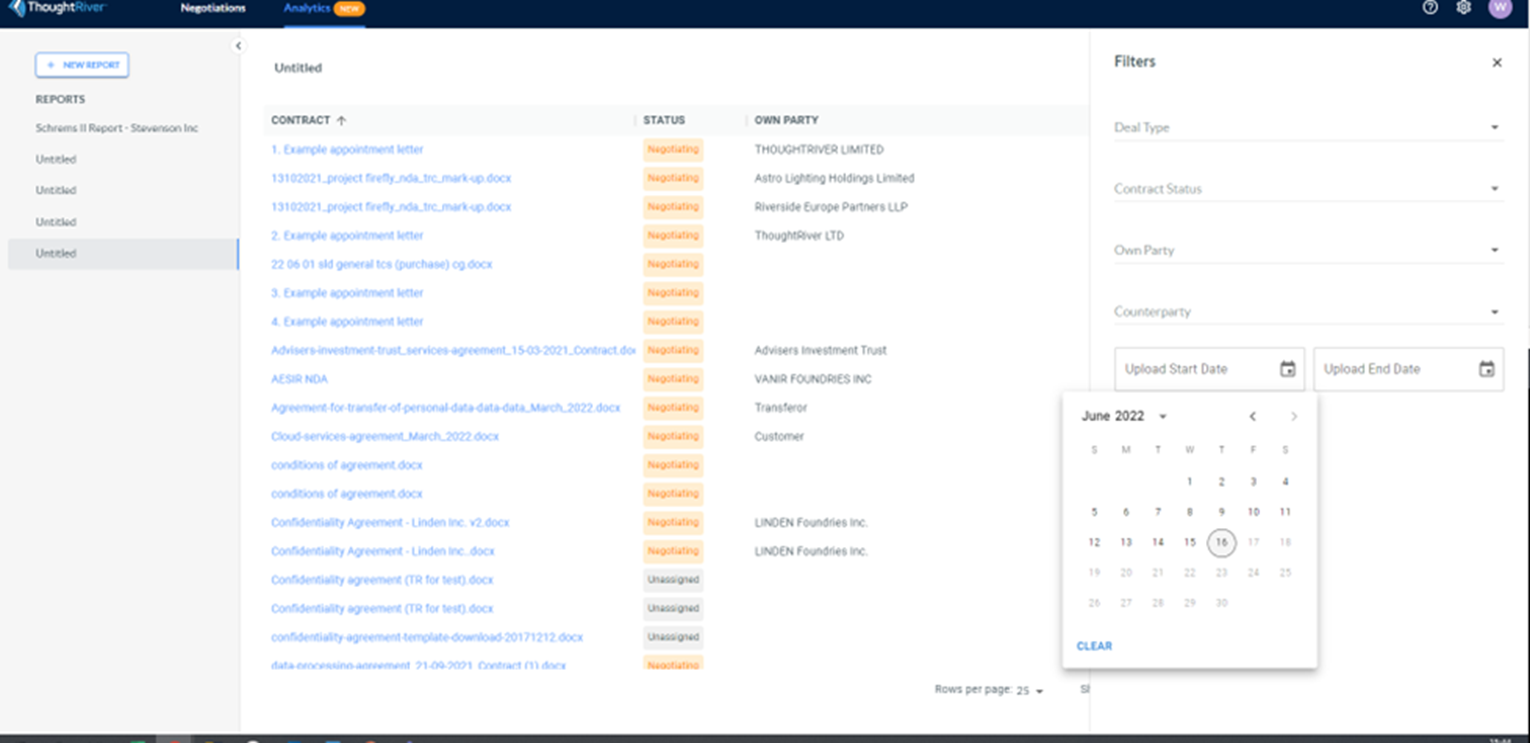
Task: Expand the Counterparty dropdown
Action: 1308,312
